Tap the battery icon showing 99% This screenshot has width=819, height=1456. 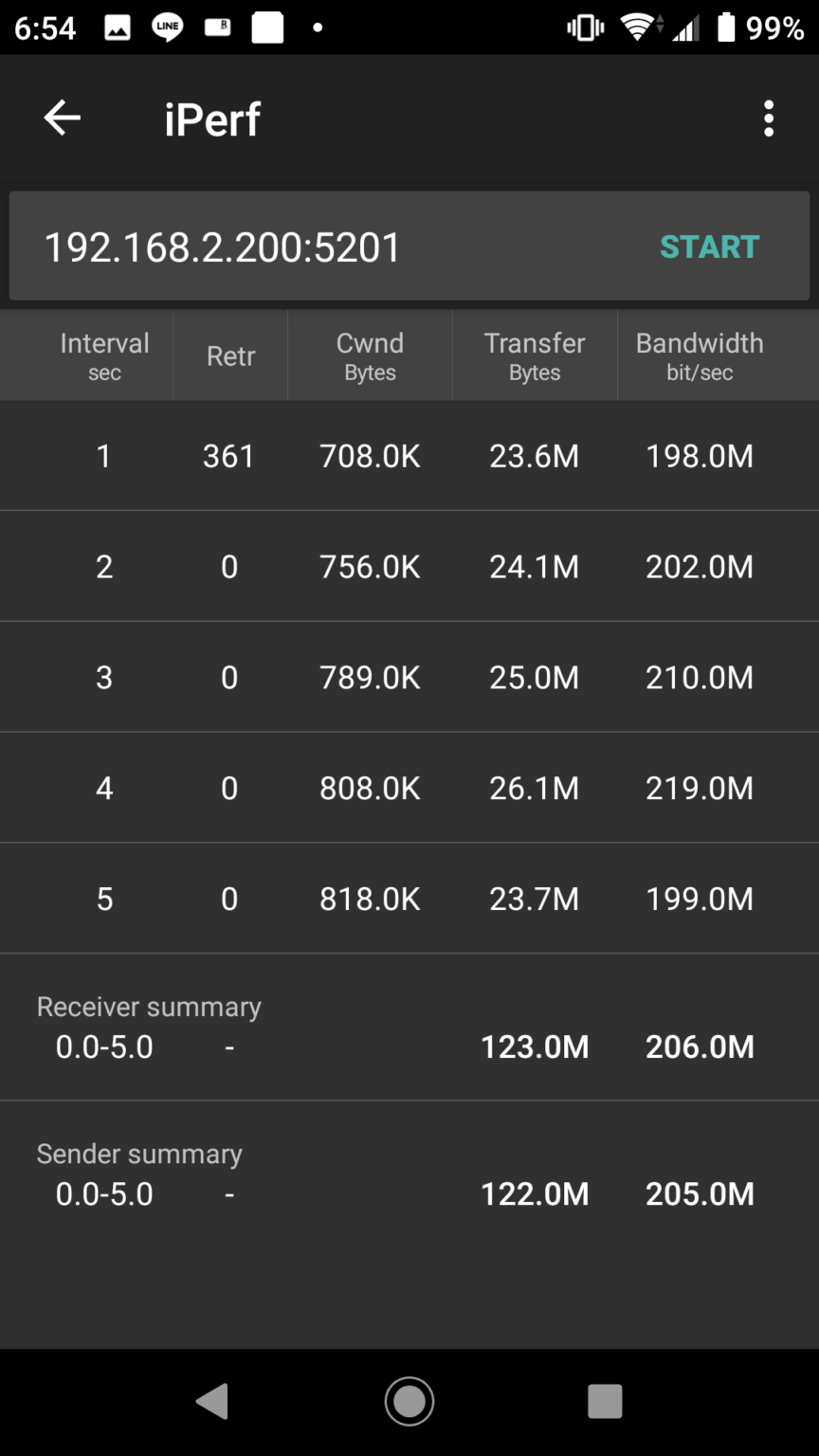point(725,27)
